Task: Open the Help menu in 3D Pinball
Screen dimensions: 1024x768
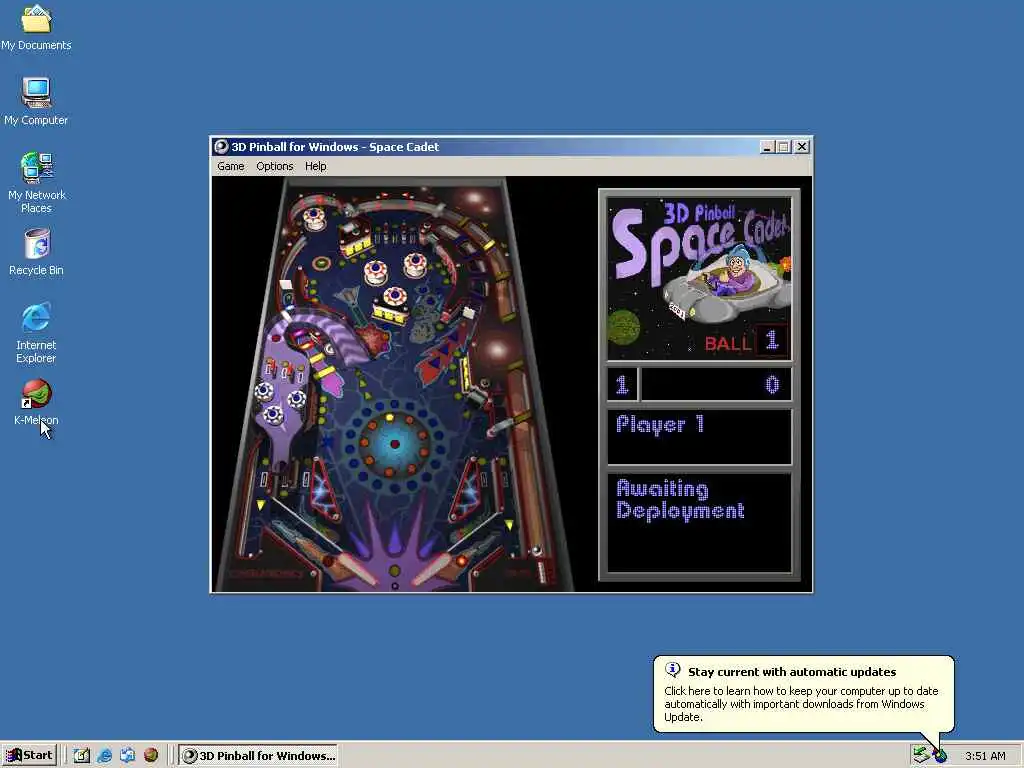Action: (x=315, y=167)
